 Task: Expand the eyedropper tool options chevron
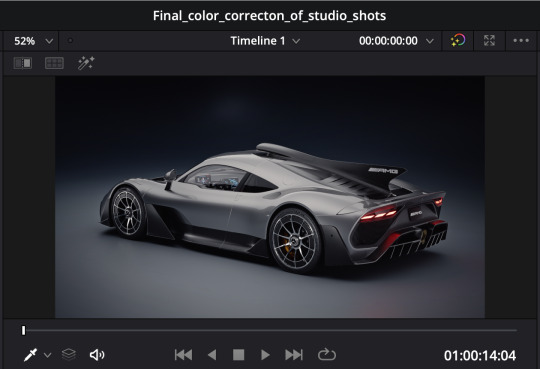coord(48,355)
